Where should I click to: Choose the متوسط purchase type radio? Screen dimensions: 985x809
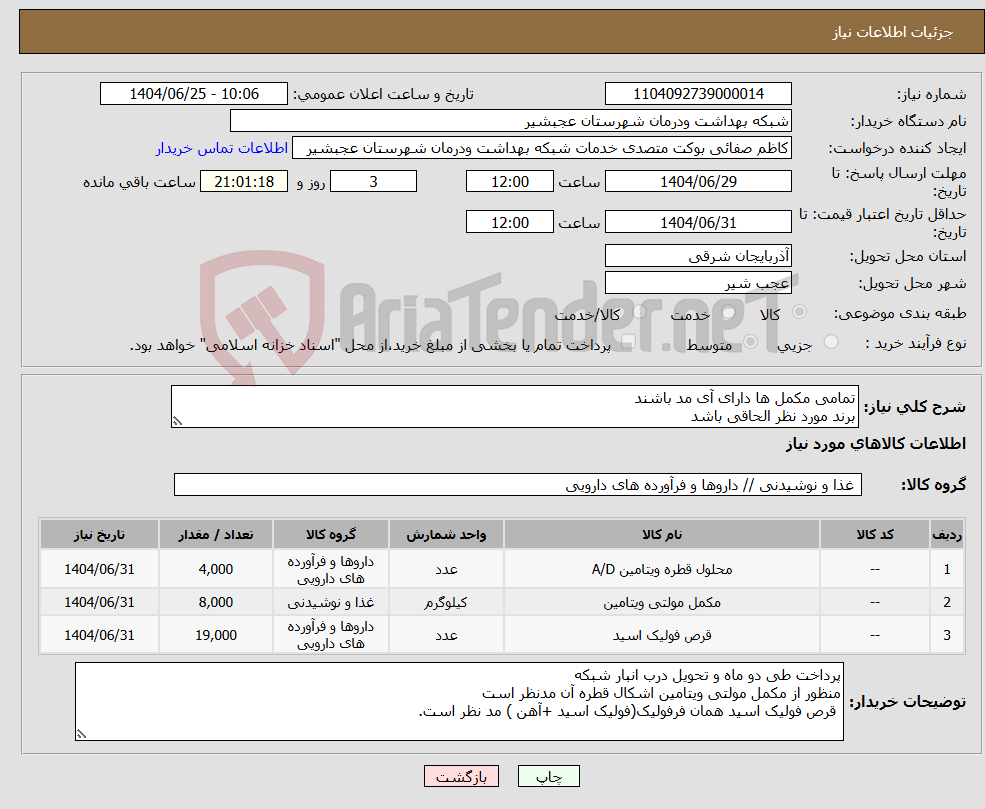(751, 342)
